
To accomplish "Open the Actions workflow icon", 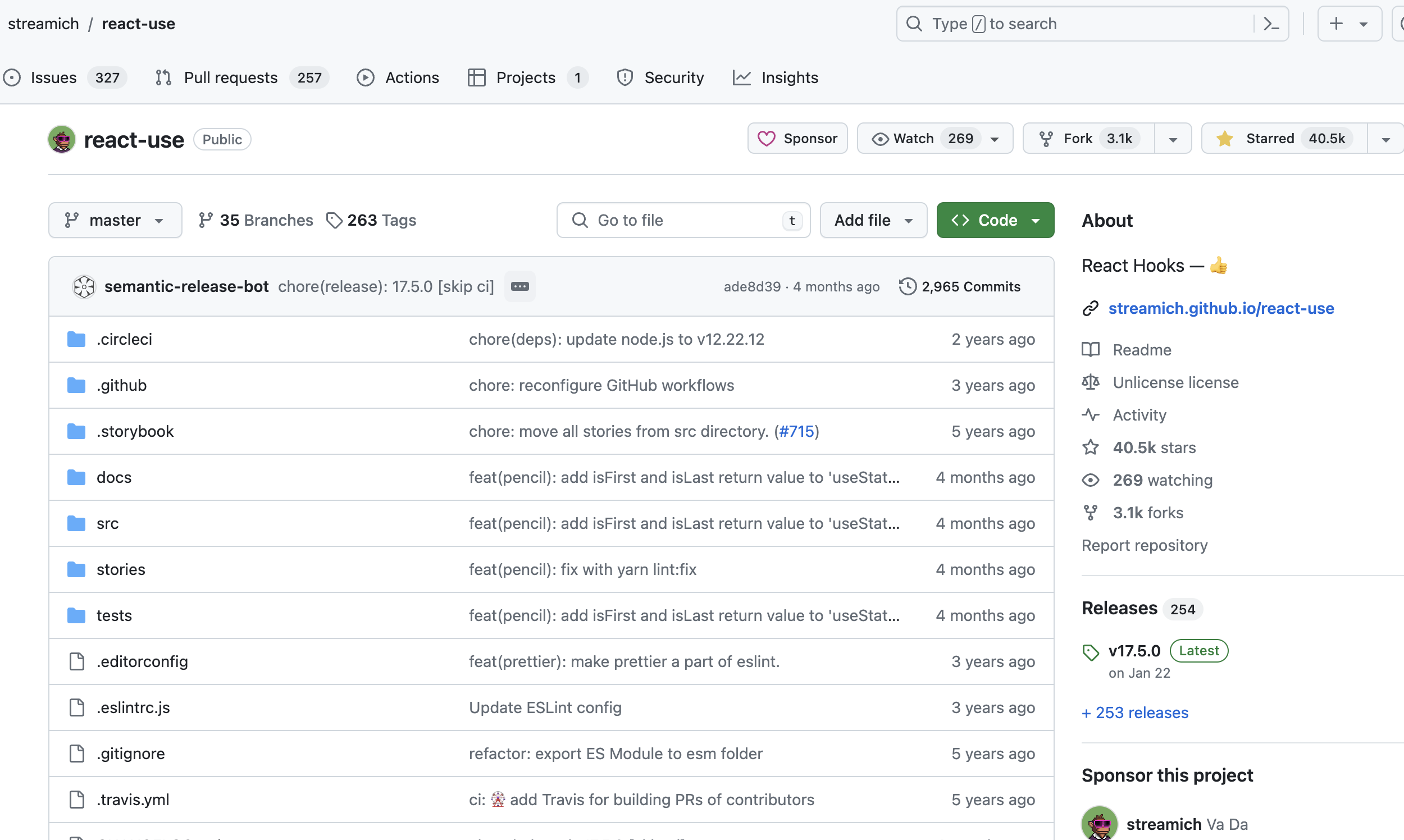I will coord(366,77).
